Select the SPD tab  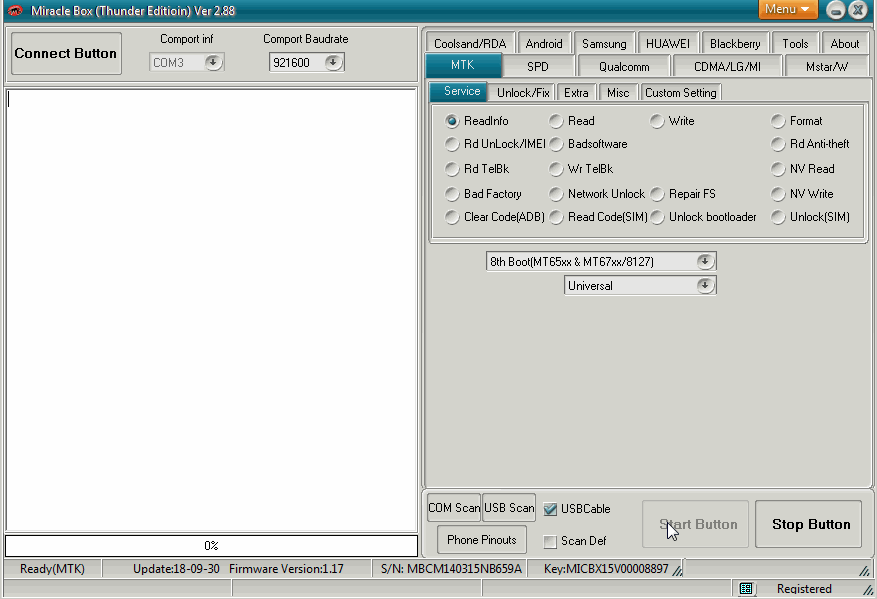pyautogui.click(x=537, y=67)
